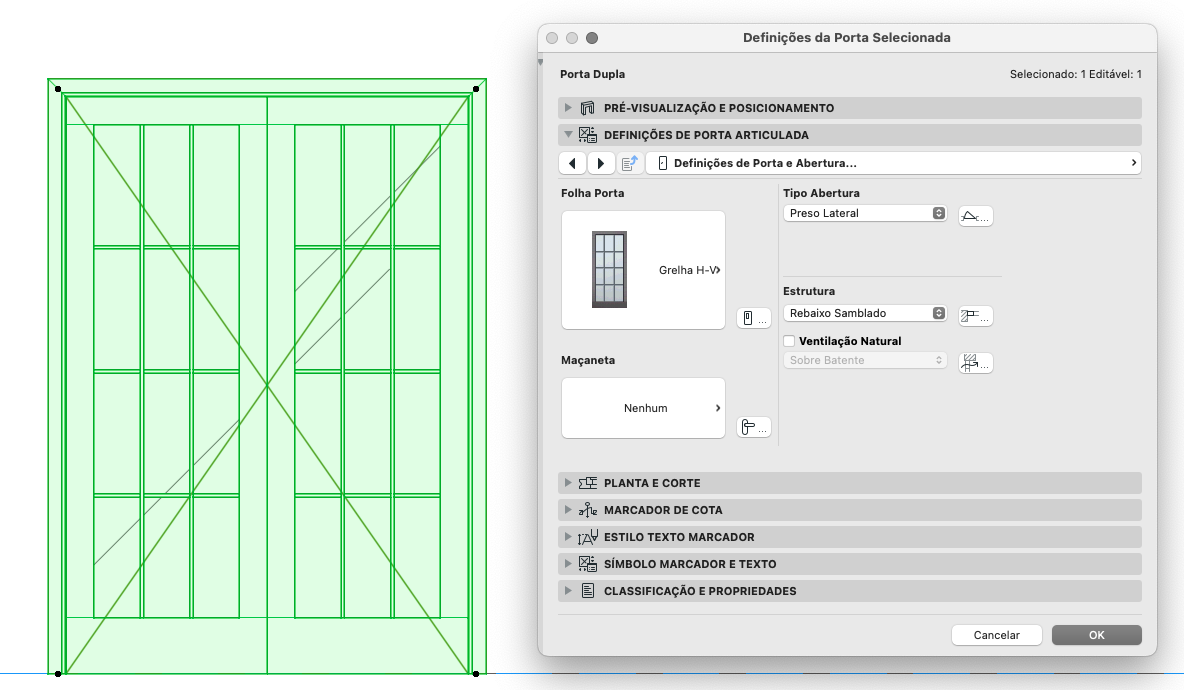Screen dimensions: 1184x690
Task: Go to previous settings page arrow
Action: (572, 163)
